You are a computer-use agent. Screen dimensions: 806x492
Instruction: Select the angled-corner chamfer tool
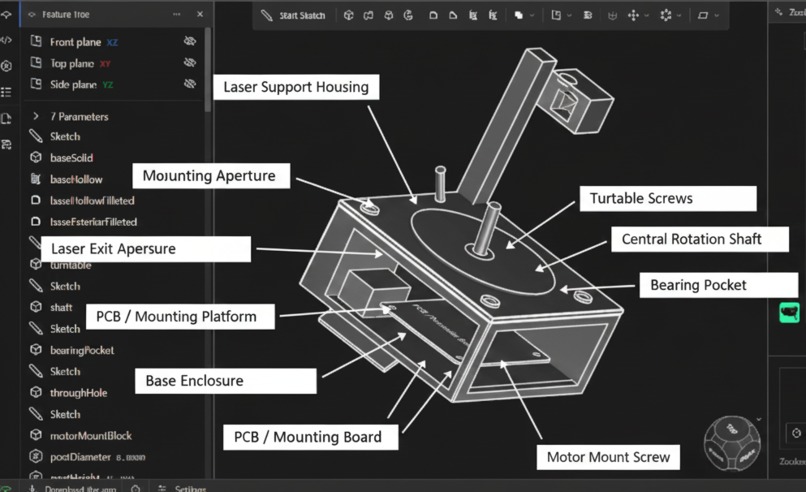click(x=453, y=15)
